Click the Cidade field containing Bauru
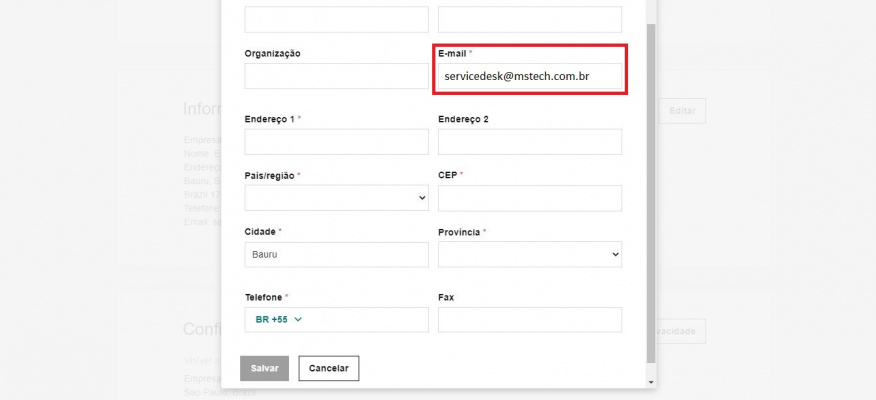Viewport: 876px width, 400px height. coord(336,254)
